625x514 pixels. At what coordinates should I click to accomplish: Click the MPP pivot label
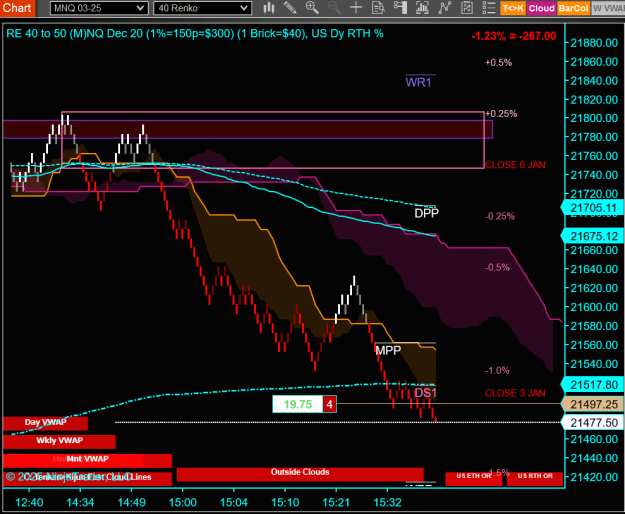coord(388,350)
